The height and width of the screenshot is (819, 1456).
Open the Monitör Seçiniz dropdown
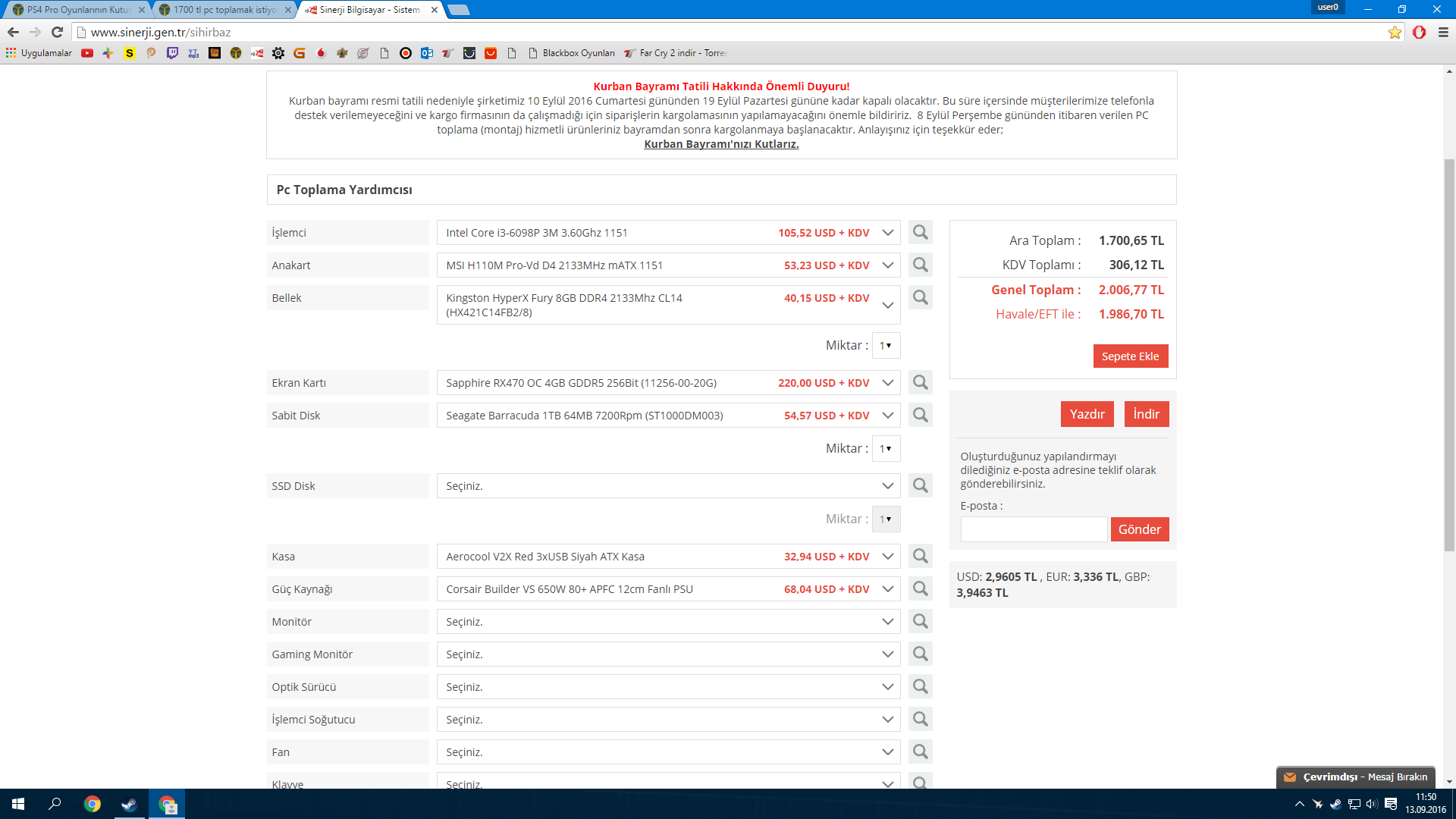(x=887, y=622)
